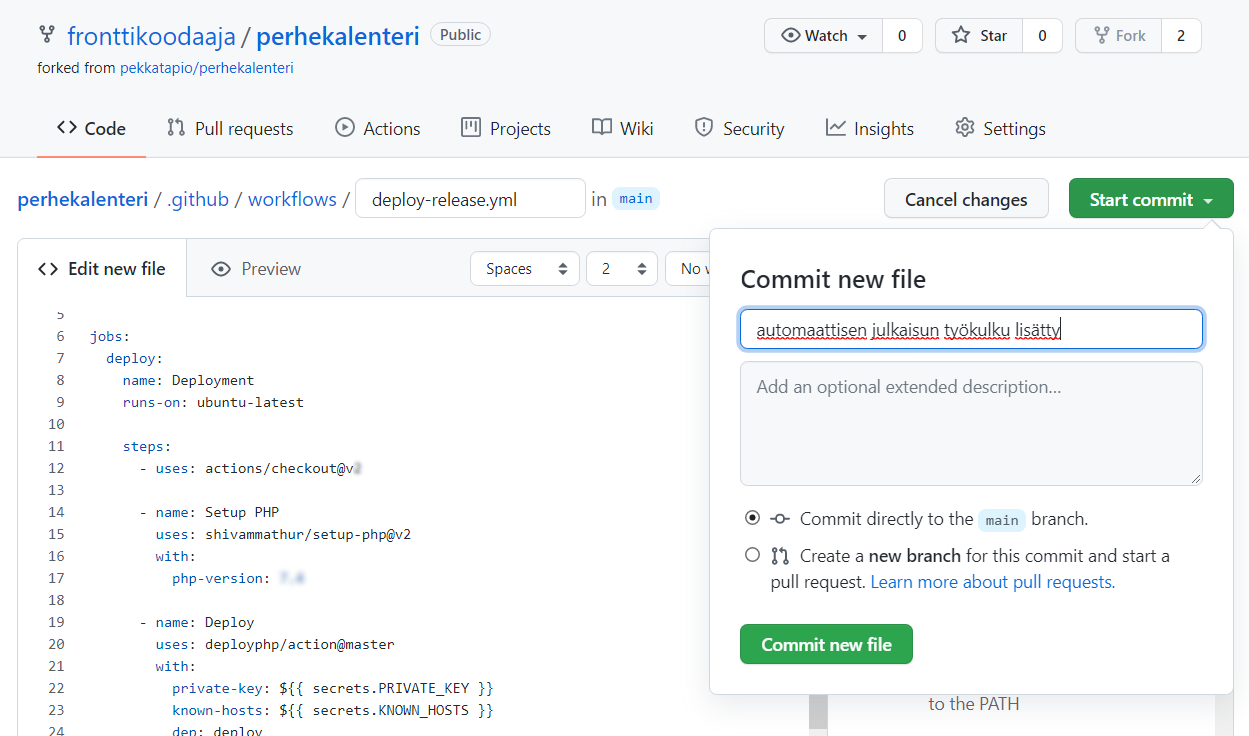1249x736 pixels.
Task: Click the main branch badge in commit option
Action: coord(1002,520)
